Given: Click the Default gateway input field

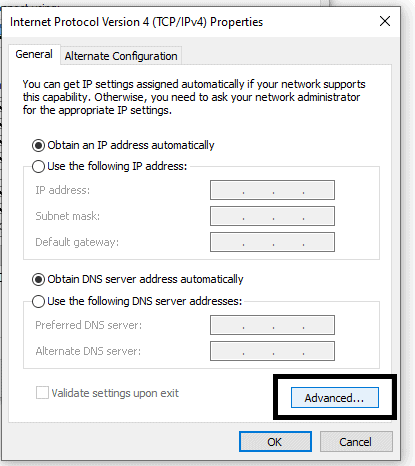Looking at the screenshot, I should tap(272, 242).
